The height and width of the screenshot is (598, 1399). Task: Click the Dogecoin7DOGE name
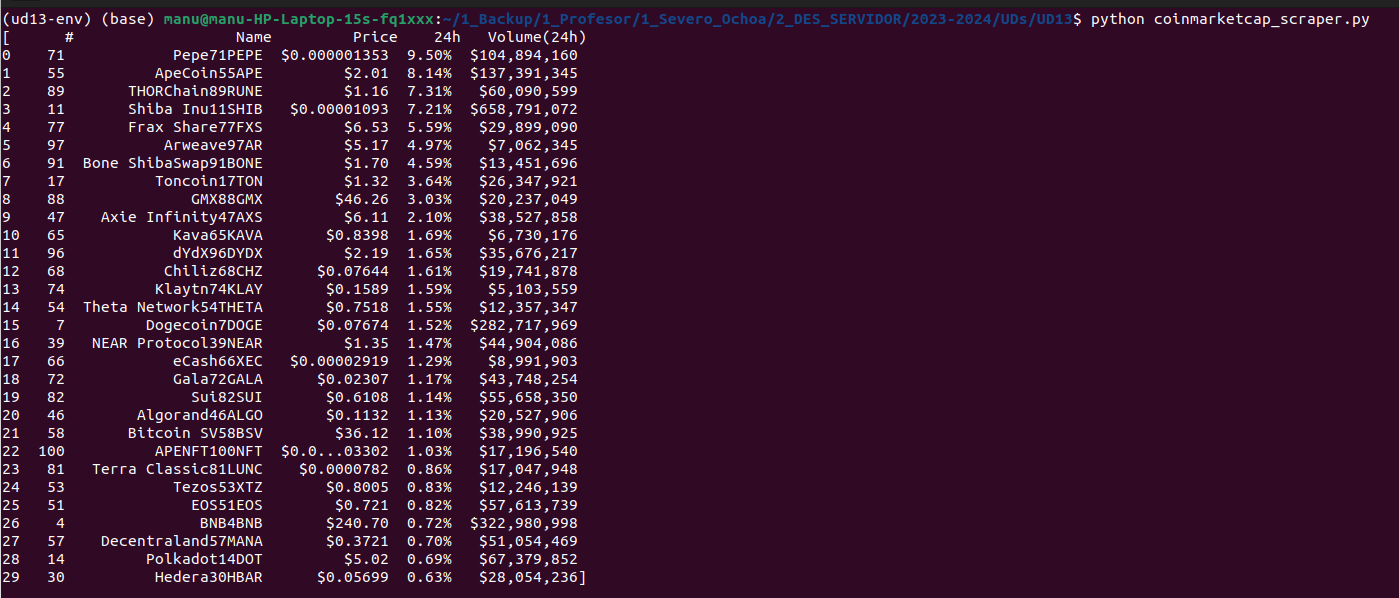204,325
